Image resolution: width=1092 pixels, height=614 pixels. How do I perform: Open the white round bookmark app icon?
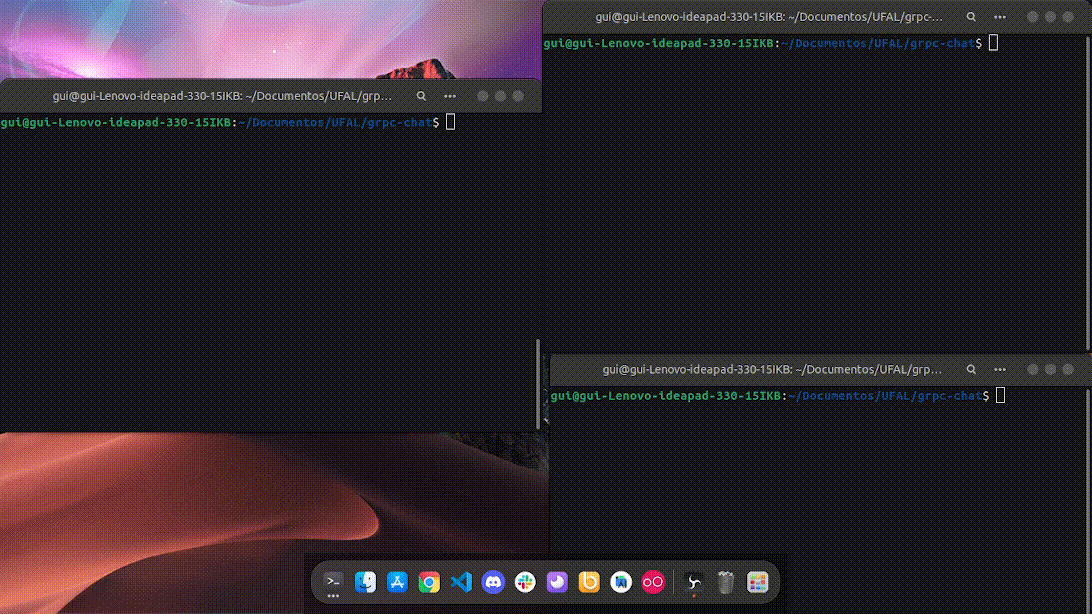coord(621,582)
